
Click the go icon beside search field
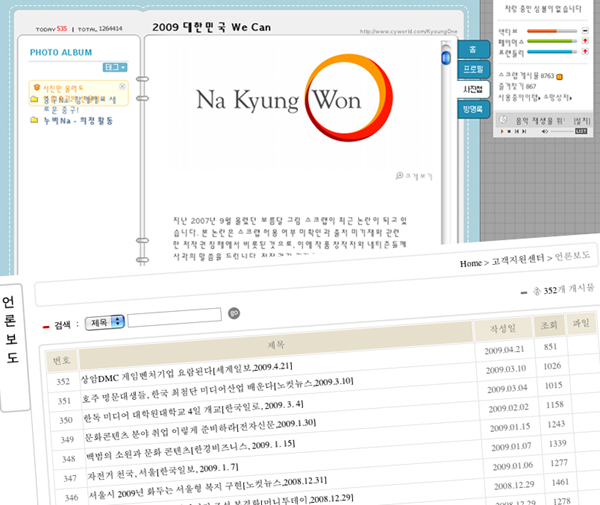coord(235,313)
